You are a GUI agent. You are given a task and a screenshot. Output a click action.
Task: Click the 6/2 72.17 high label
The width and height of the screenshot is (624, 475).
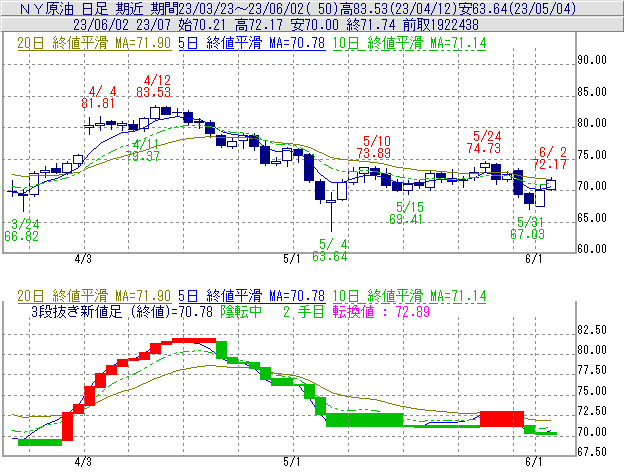(x=550, y=158)
